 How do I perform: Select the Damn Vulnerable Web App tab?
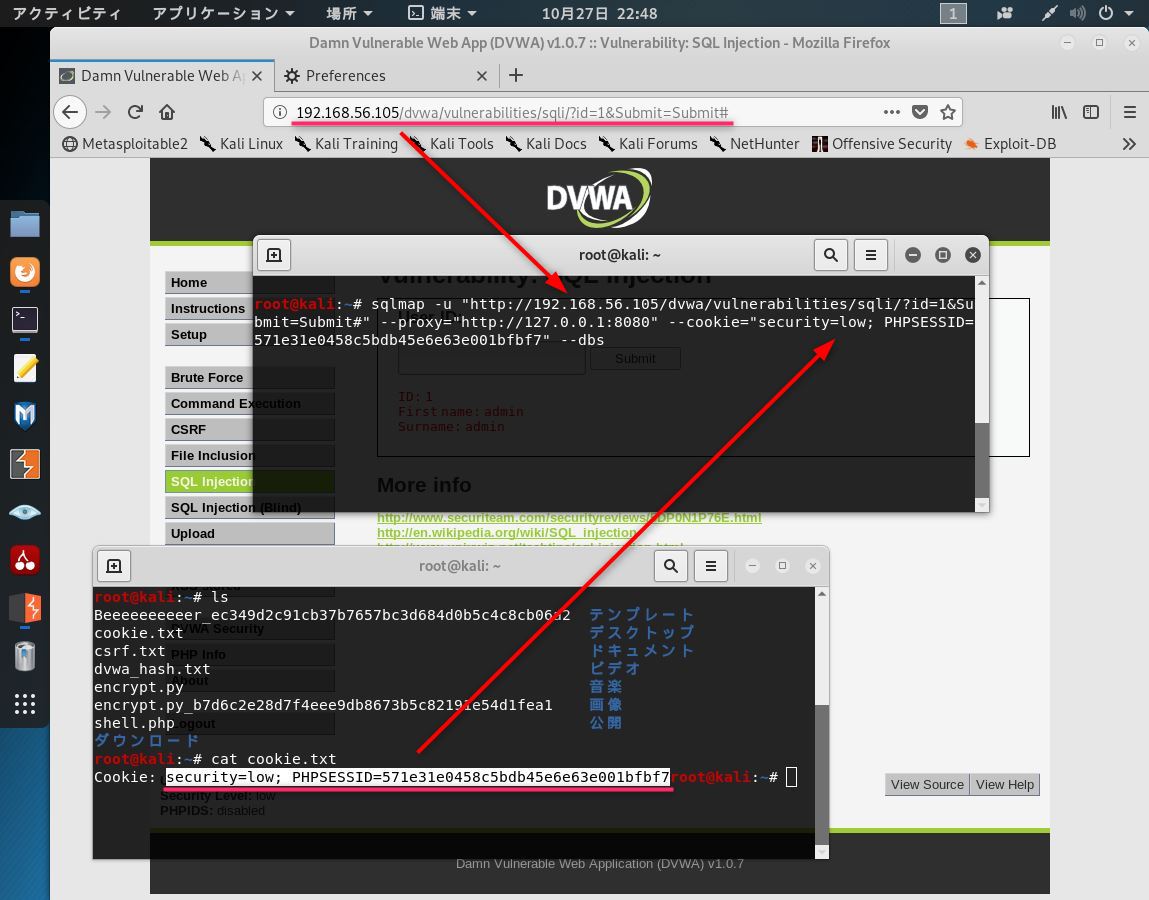coord(161,75)
